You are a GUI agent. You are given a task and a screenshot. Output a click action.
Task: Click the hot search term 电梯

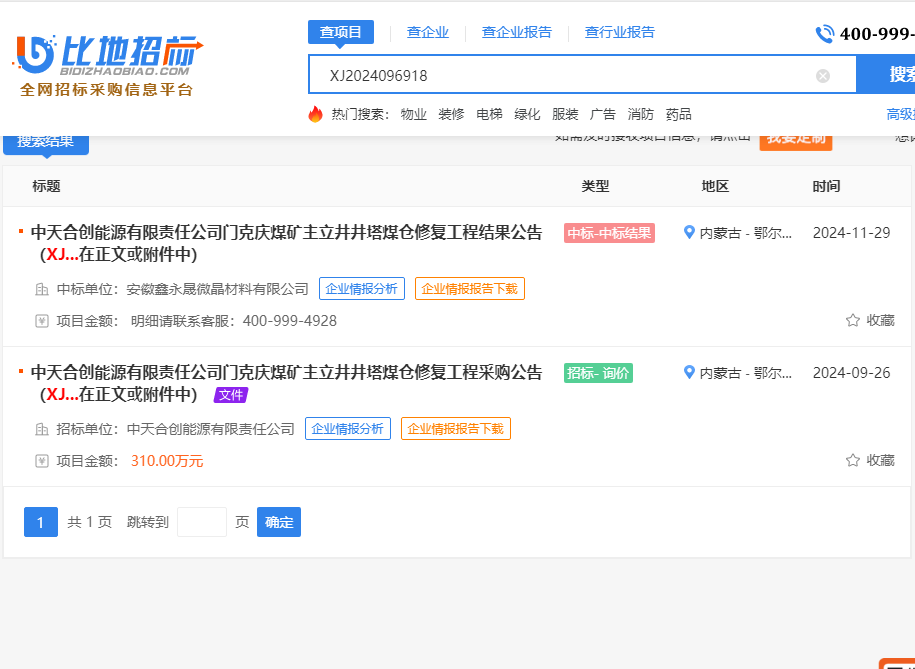point(489,114)
